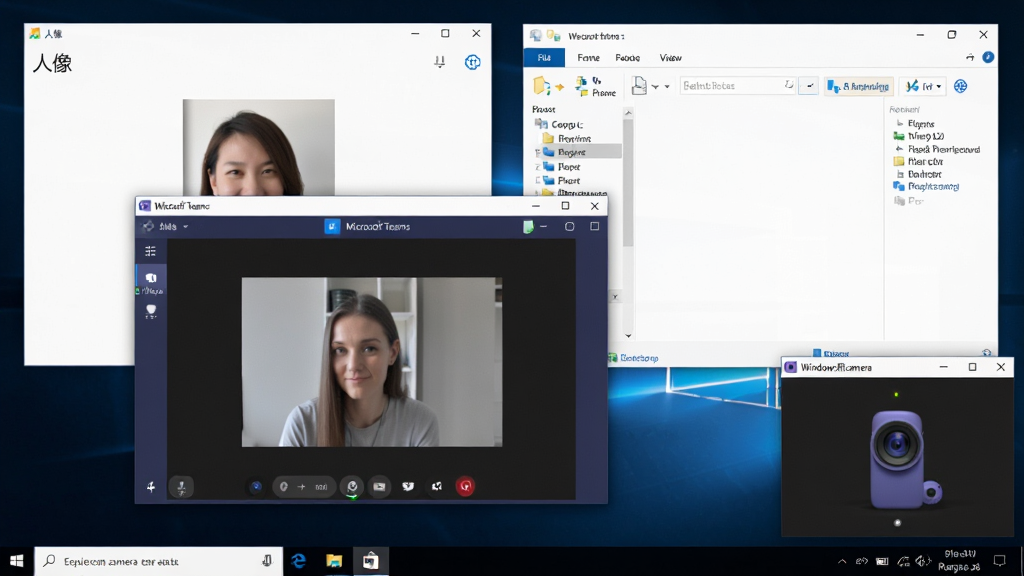
Task: Click refresh icon inside explorer search field
Action: (x=788, y=85)
